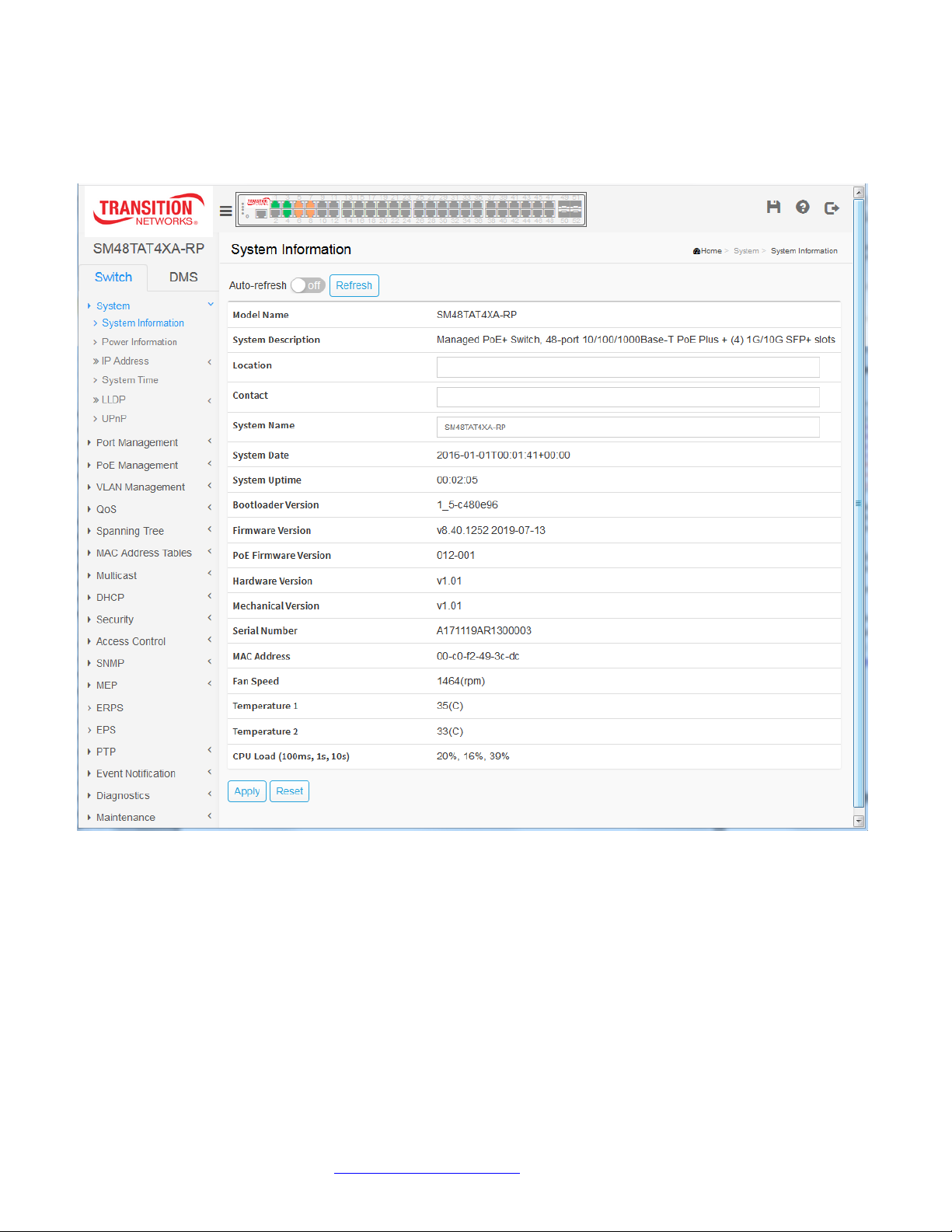
Task: Click the Contact input field
Action: [x=628, y=397]
